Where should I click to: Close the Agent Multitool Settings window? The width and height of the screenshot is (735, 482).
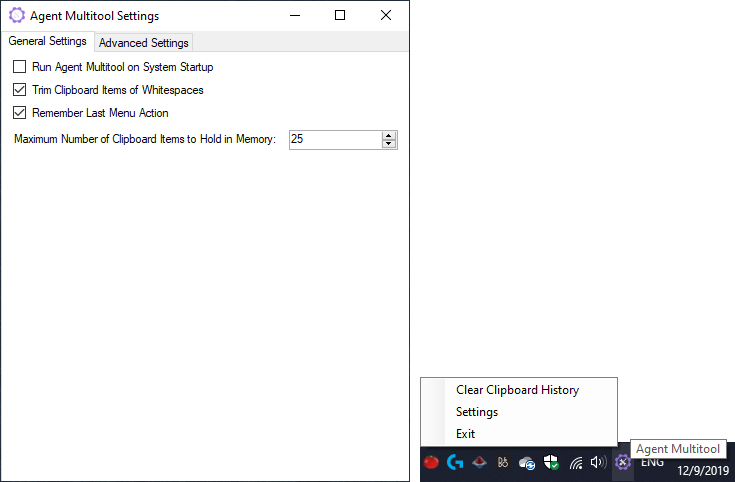386,15
